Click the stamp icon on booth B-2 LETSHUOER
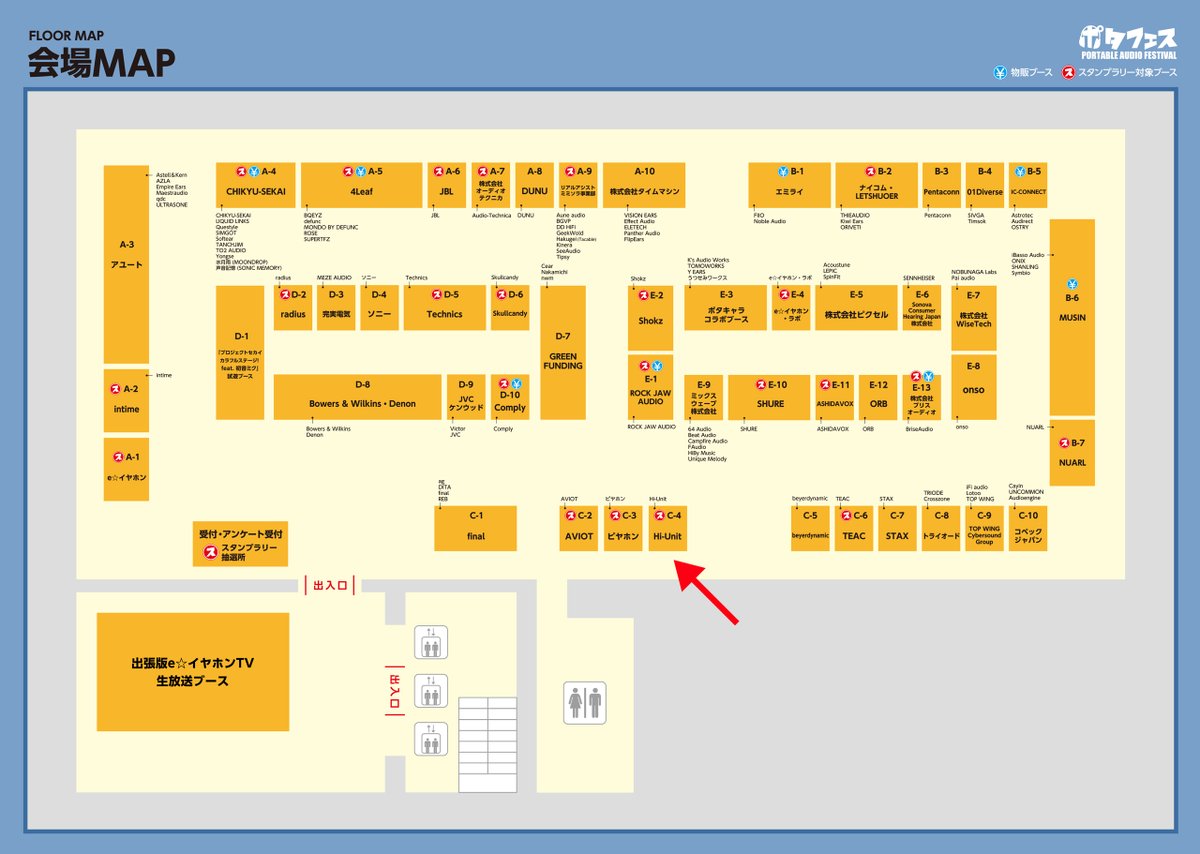The image size is (1200, 854). pyautogui.click(x=869, y=171)
